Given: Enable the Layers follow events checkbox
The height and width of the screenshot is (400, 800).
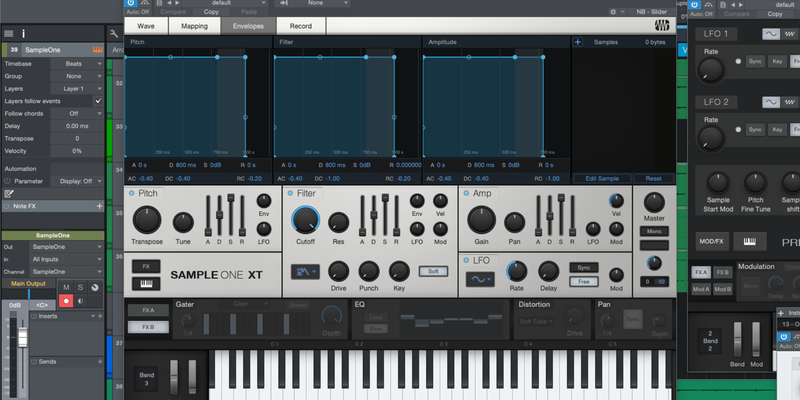Looking at the screenshot, I should click(98, 101).
